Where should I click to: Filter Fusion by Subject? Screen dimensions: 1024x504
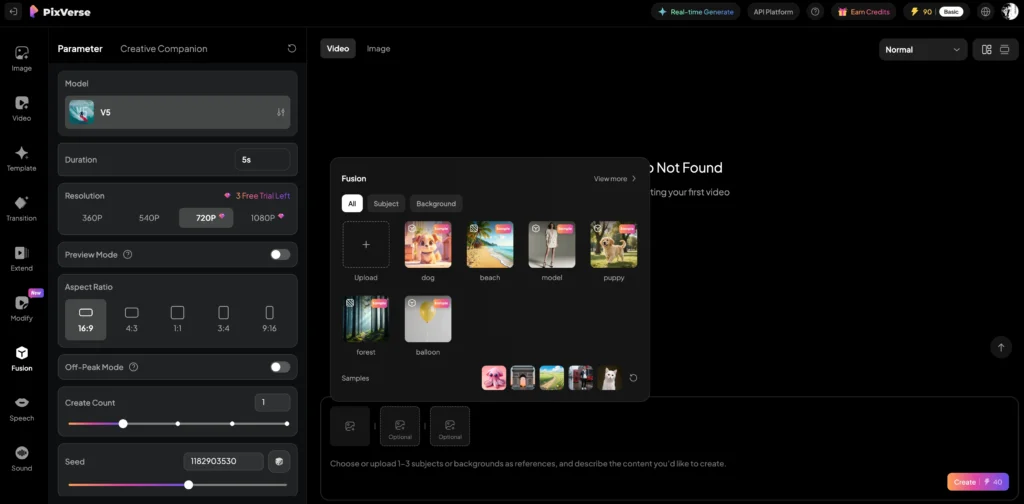coord(386,204)
